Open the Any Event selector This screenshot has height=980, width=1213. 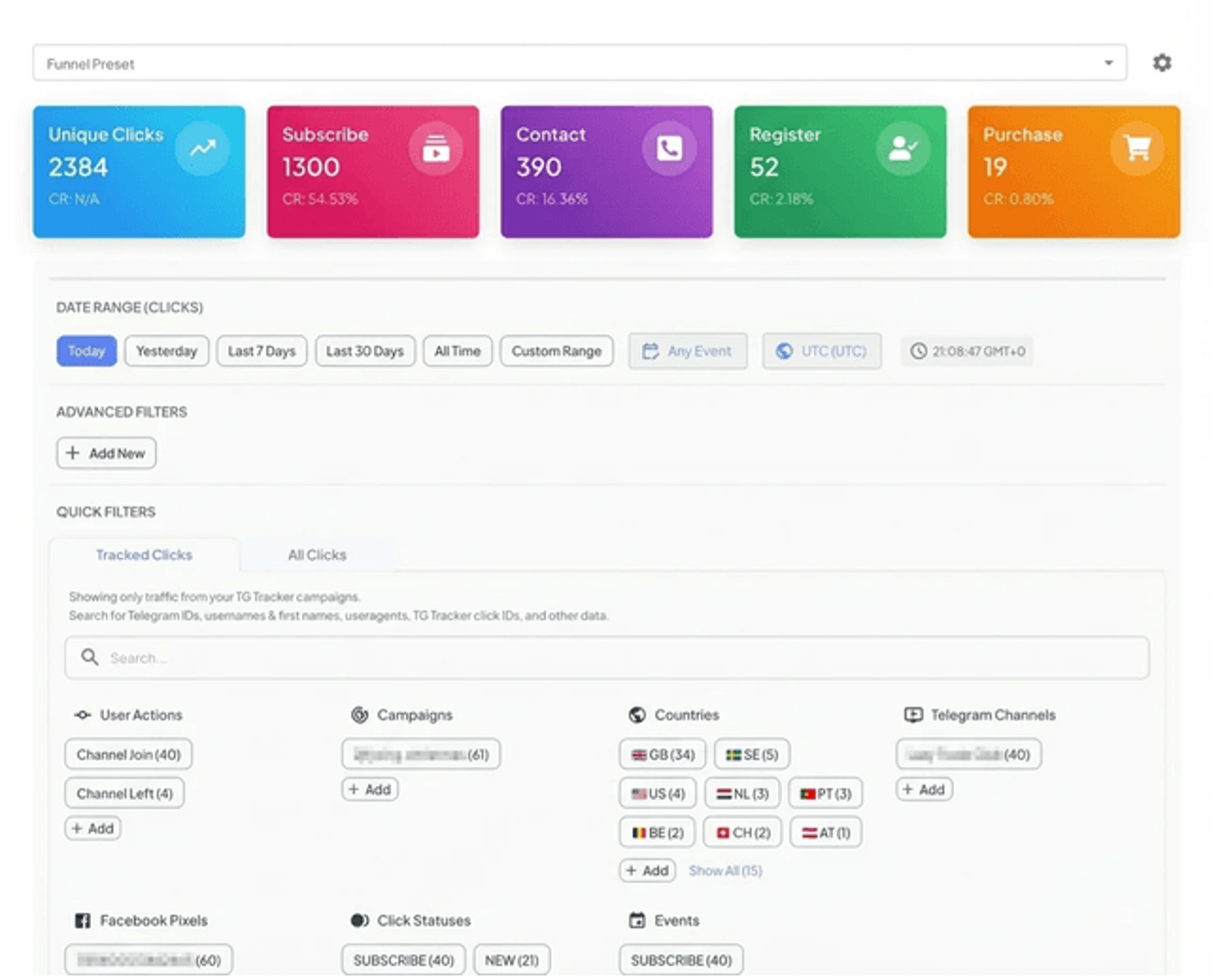[x=688, y=352]
